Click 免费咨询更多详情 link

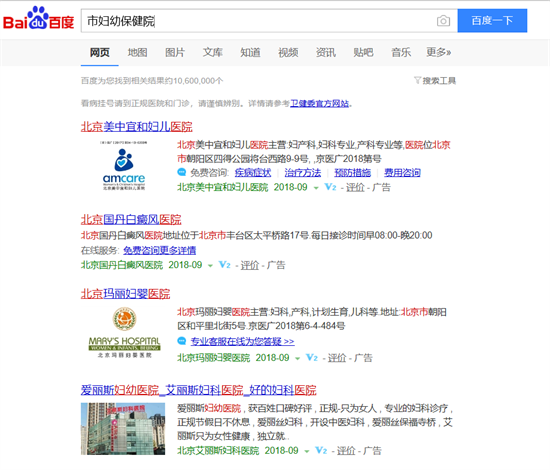coord(160,250)
